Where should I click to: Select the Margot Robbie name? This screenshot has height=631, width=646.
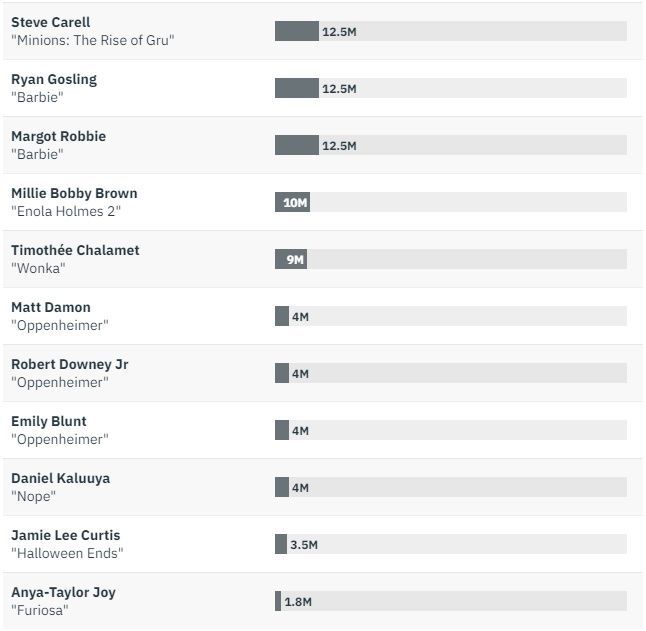58,136
